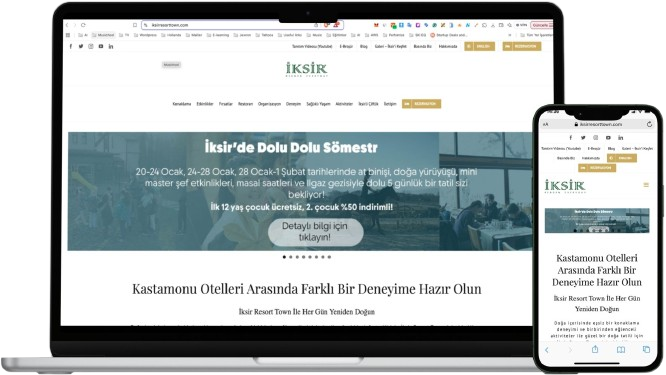666x375 pixels.
Task: Open the LinkedIn icon on the laptop site
Action: point(111,46)
